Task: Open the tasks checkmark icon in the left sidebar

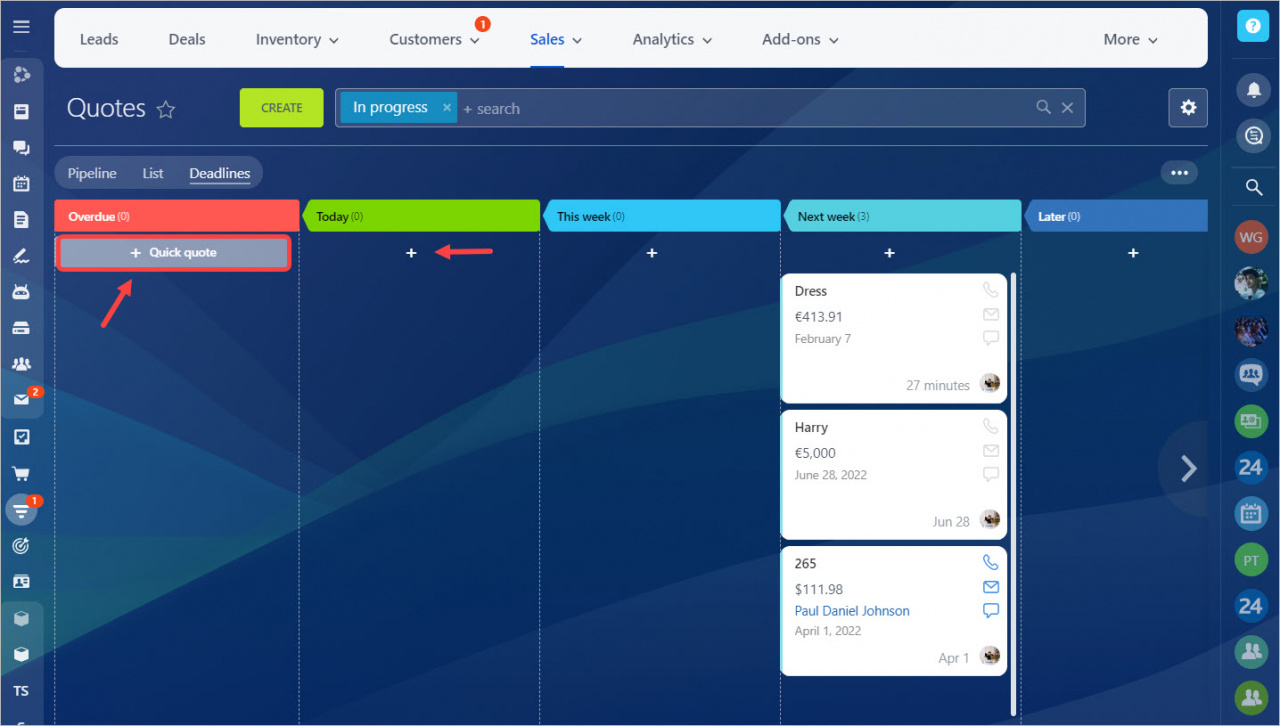Action: point(21,437)
